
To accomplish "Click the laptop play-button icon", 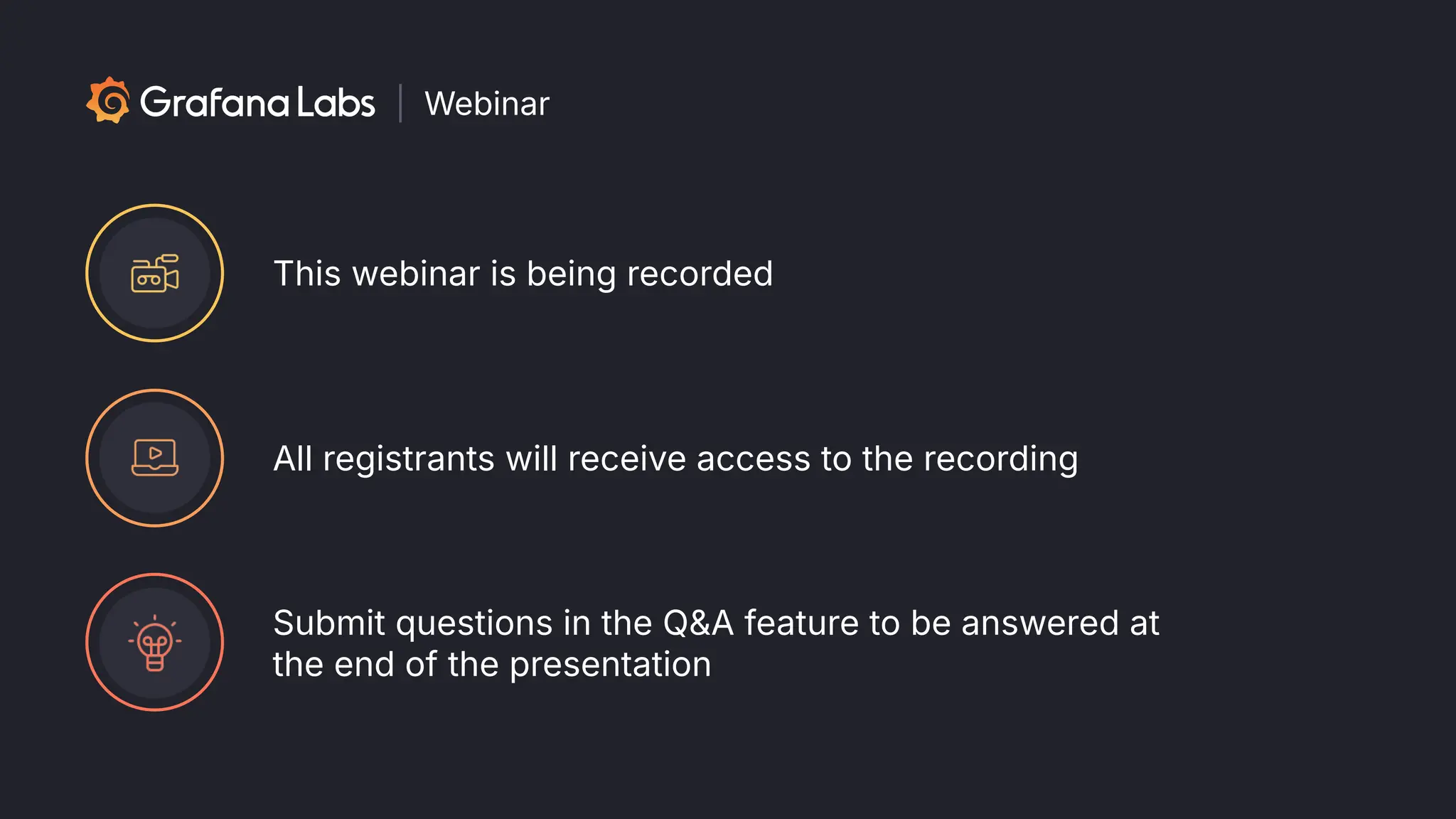I will coord(155,458).
